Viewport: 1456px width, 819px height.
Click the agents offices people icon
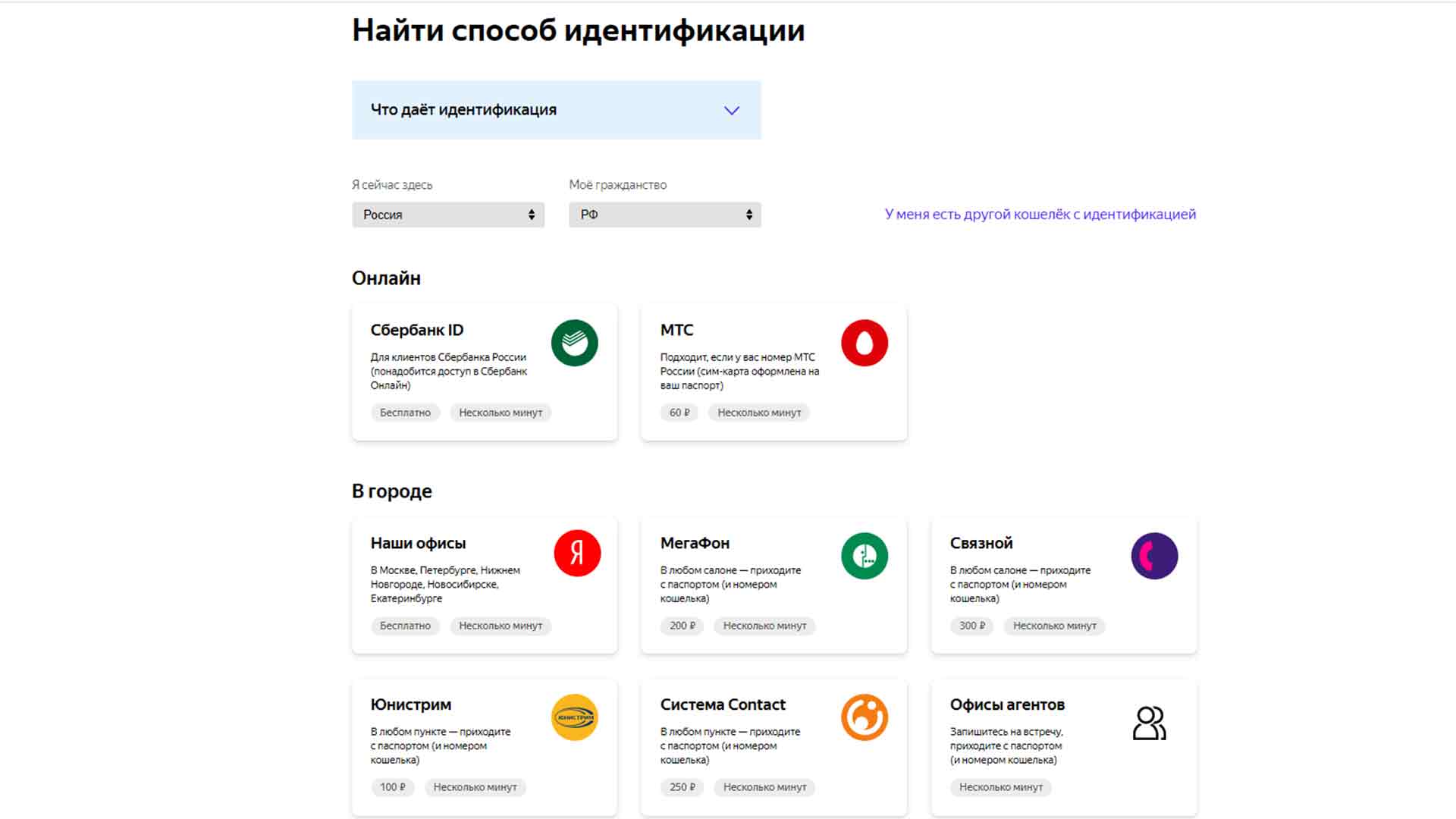pyautogui.click(x=1149, y=723)
